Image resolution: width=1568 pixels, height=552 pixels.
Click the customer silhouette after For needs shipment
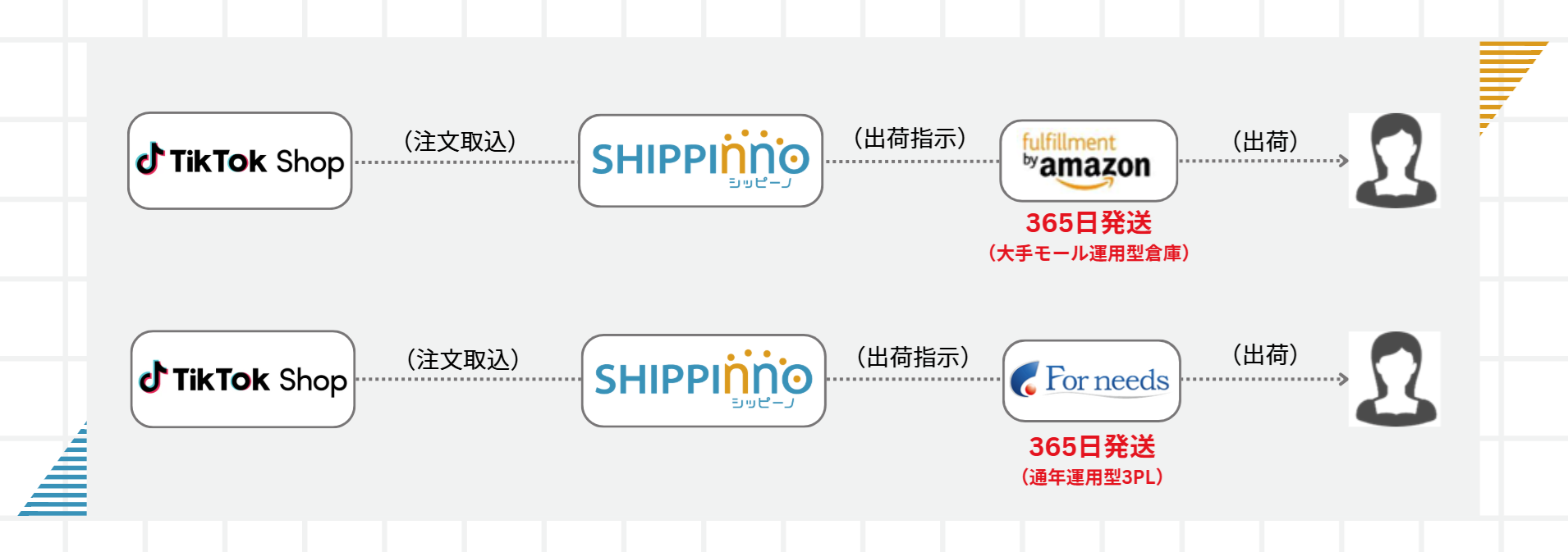[x=1395, y=379]
